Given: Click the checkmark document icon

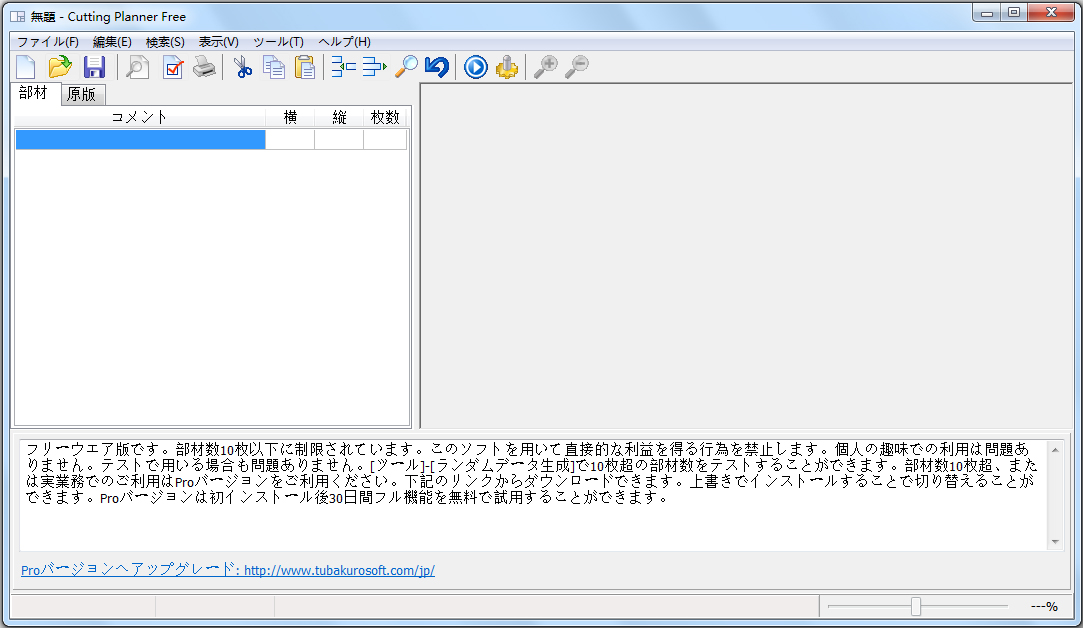Looking at the screenshot, I should coord(172,67).
